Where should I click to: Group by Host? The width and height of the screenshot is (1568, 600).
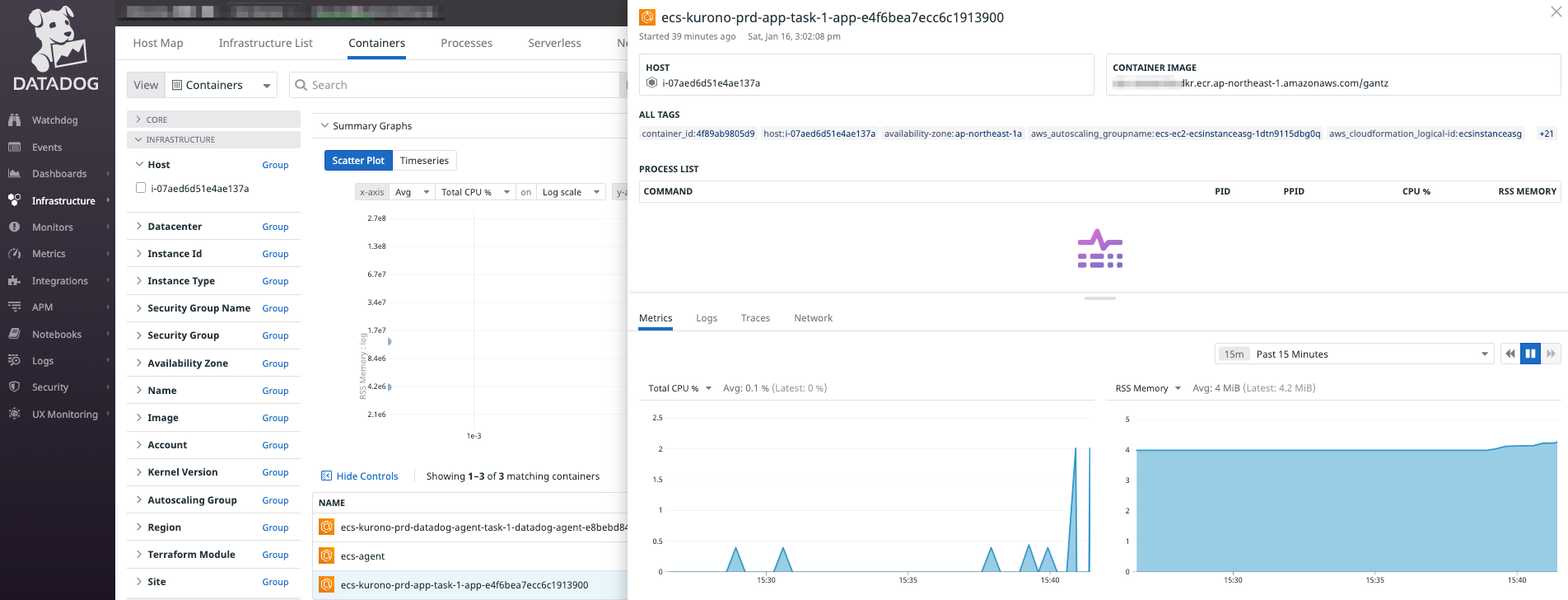tap(275, 165)
